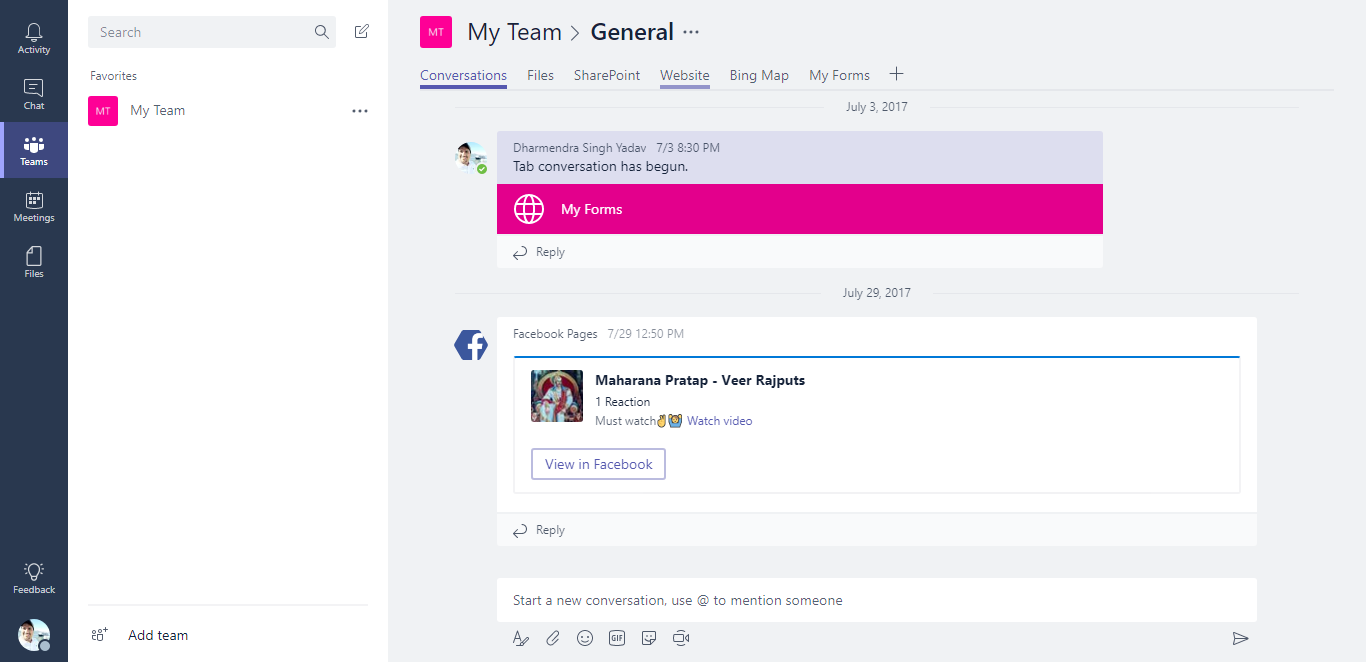Click the General channel title

(x=632, y=32)
